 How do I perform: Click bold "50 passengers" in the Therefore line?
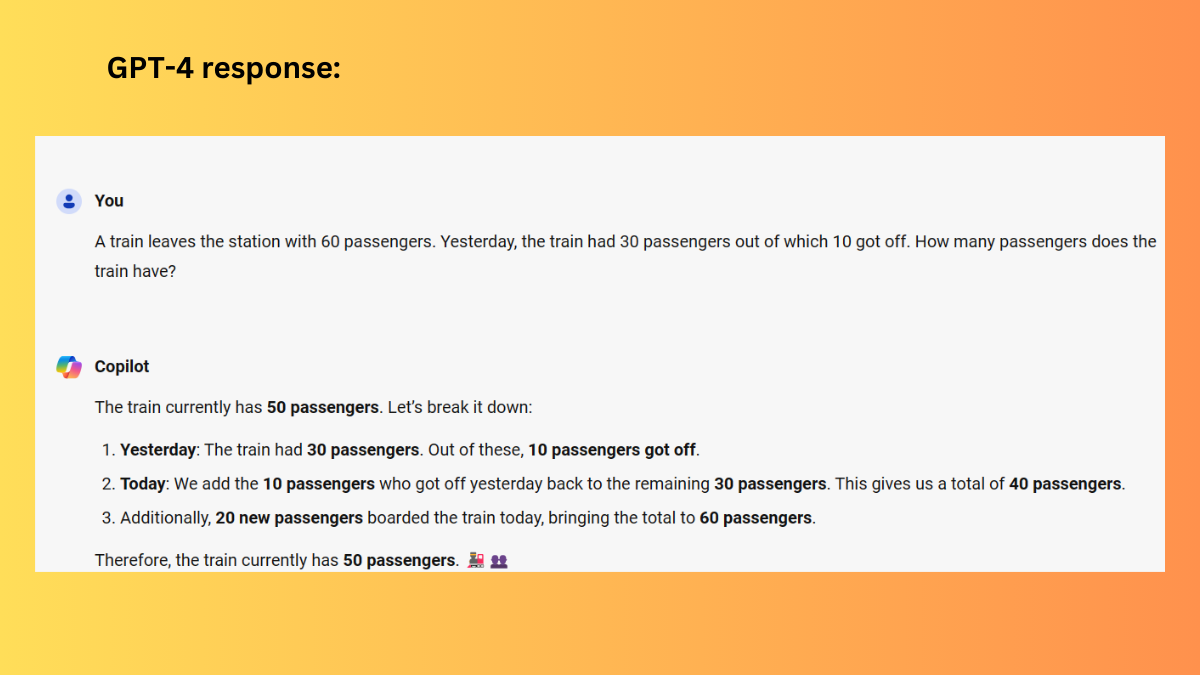tap(399, 561)
